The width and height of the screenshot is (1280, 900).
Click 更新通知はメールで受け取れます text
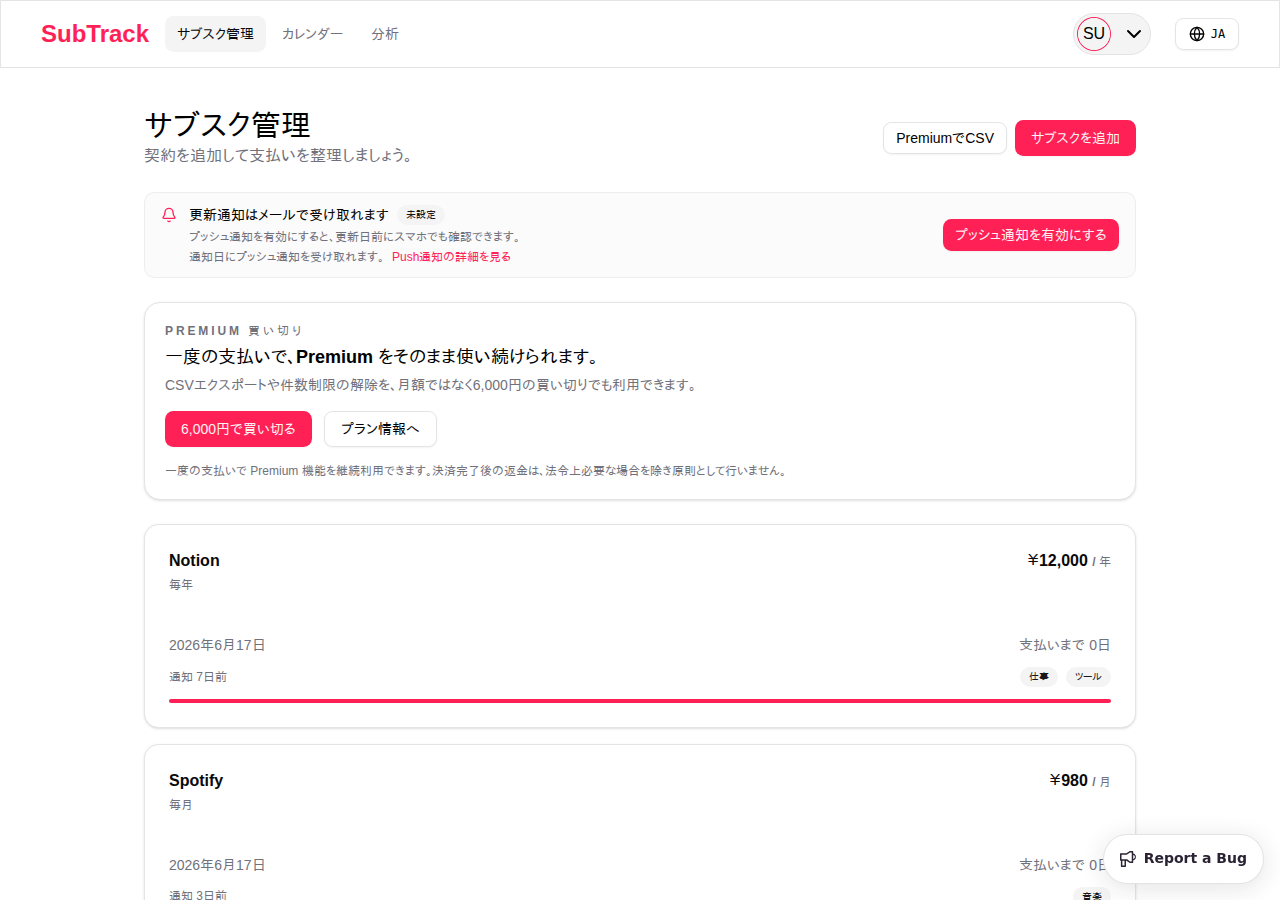[x=289, y=215]
